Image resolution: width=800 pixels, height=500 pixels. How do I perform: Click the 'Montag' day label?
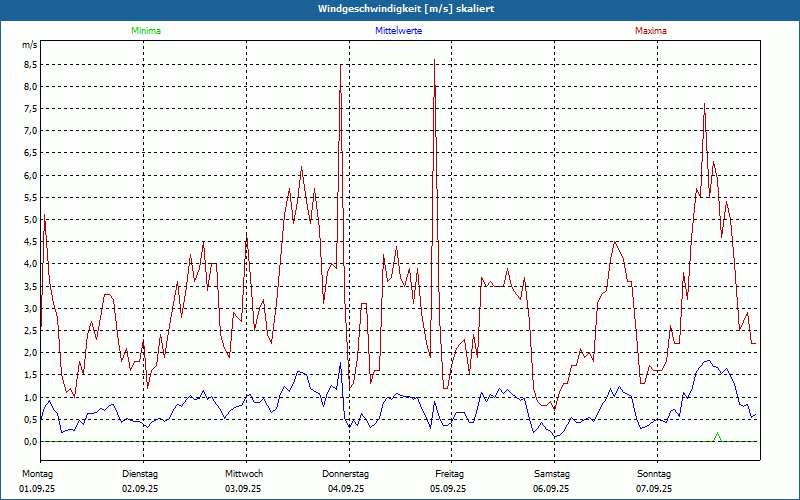37,474
